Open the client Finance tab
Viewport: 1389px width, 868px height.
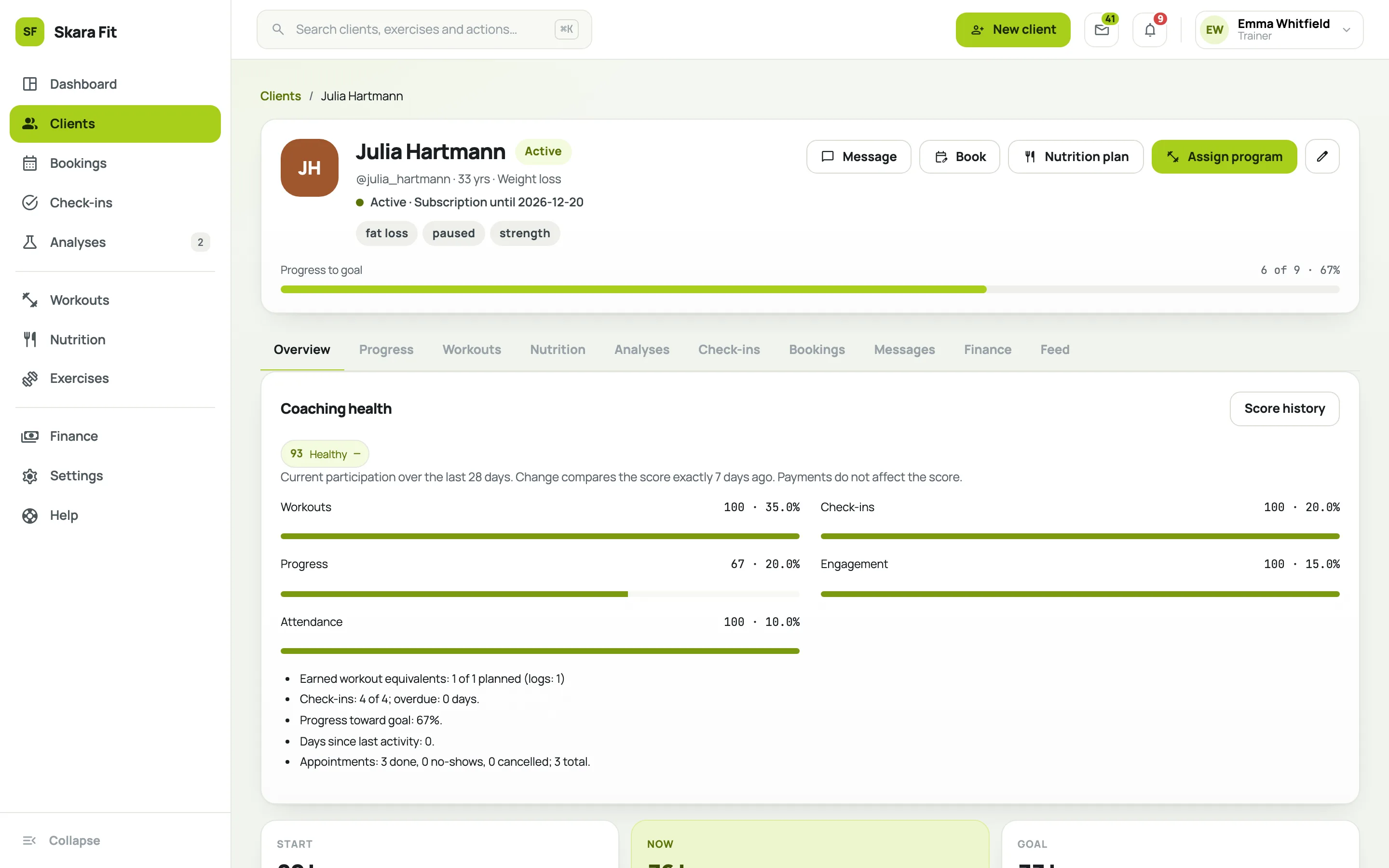987,350
